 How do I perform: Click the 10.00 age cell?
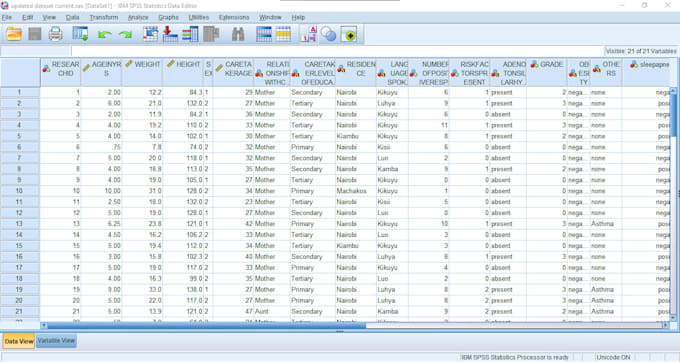coord(101,191)
